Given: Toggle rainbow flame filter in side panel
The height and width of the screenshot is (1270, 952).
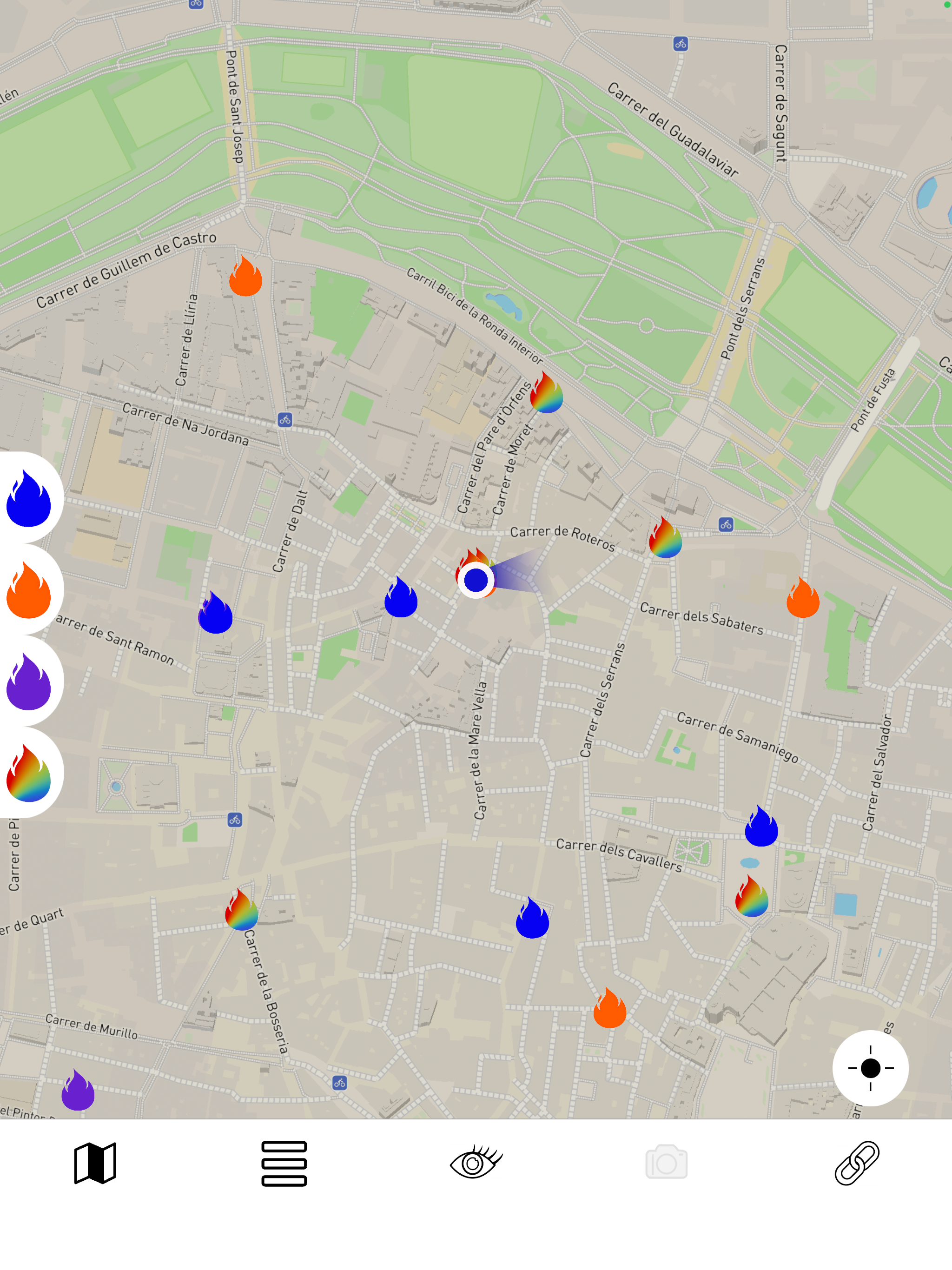Looking at the screenshot, I should tap(29, 773).
